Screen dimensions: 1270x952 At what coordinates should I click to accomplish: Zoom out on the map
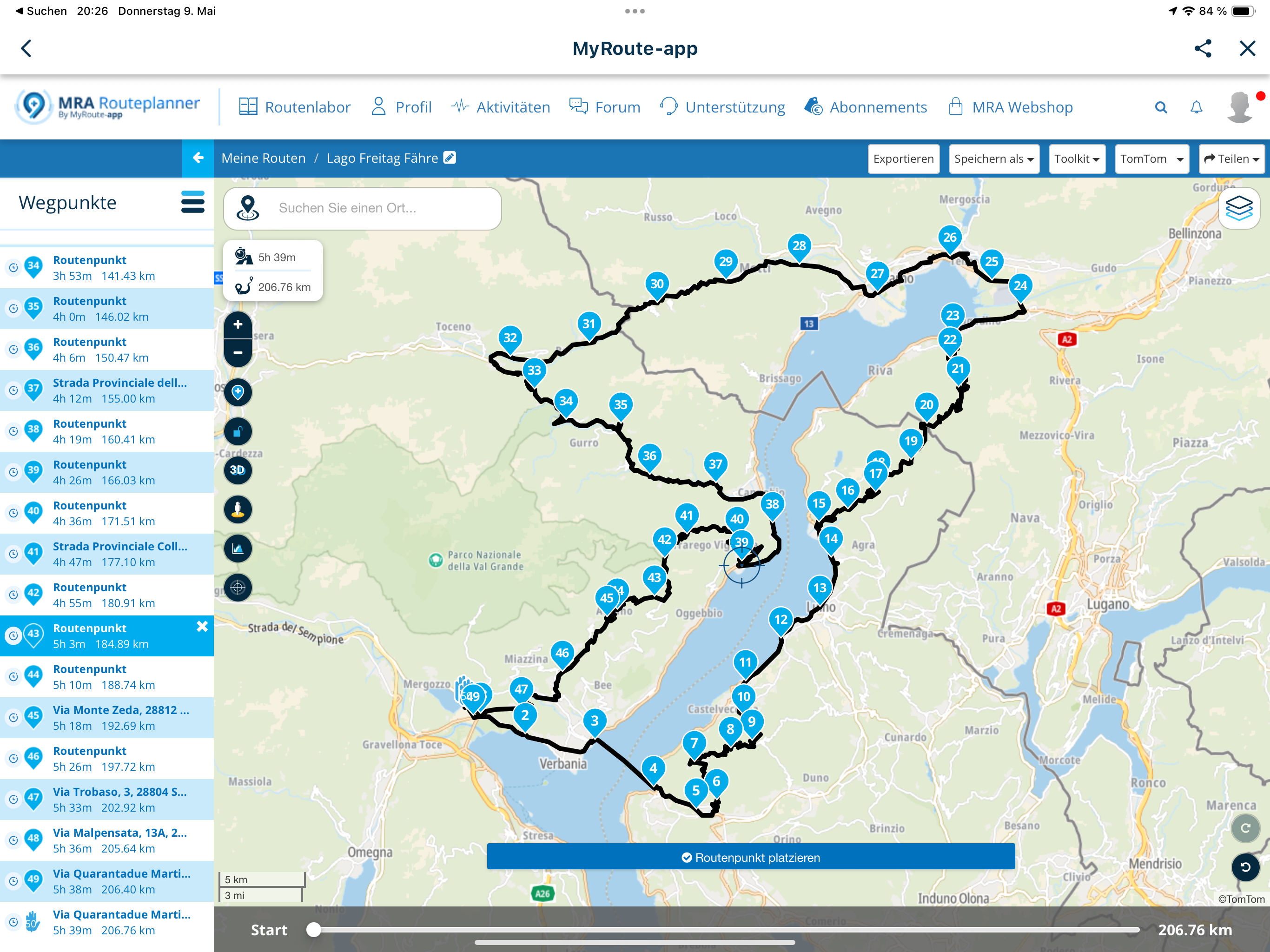[238, 352]
